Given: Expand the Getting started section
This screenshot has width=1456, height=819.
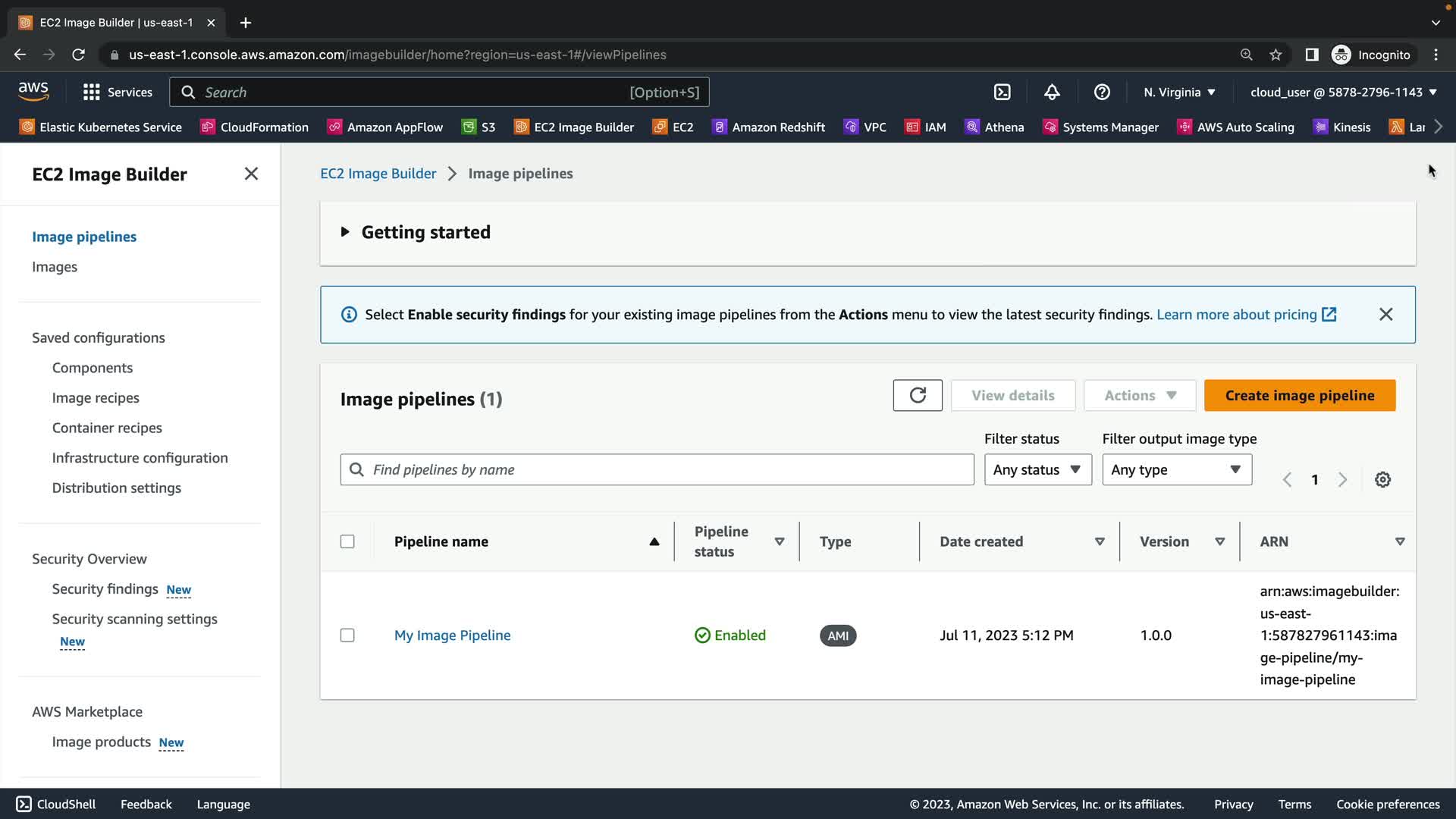Looking at the screenshot, I should pyautogui.click(x=345, y=232).
